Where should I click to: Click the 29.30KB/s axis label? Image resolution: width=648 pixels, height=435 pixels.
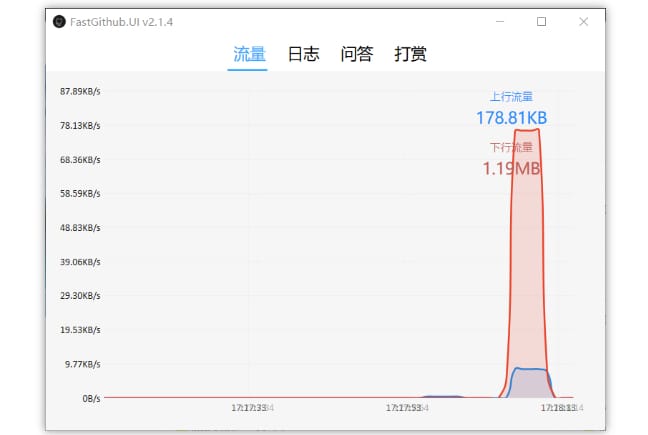point(80,296)
